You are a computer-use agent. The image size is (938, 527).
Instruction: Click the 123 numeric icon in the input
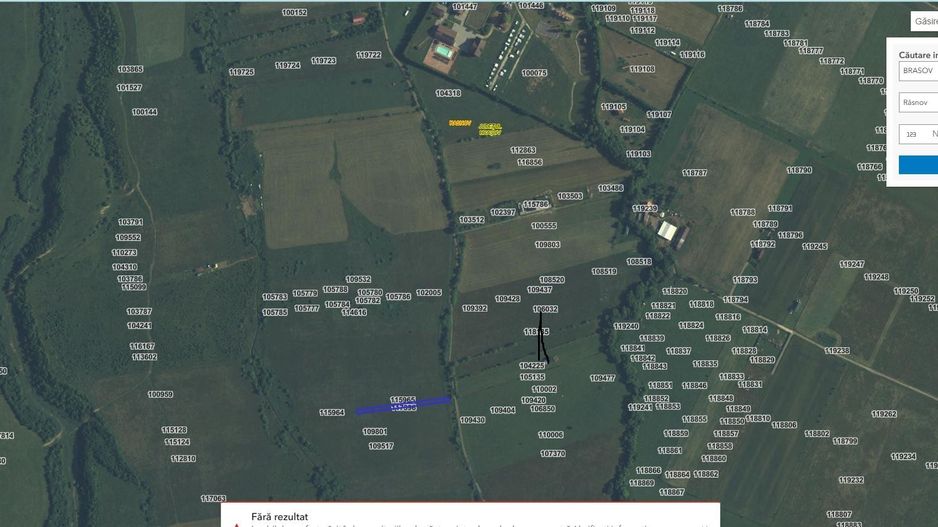911,134
